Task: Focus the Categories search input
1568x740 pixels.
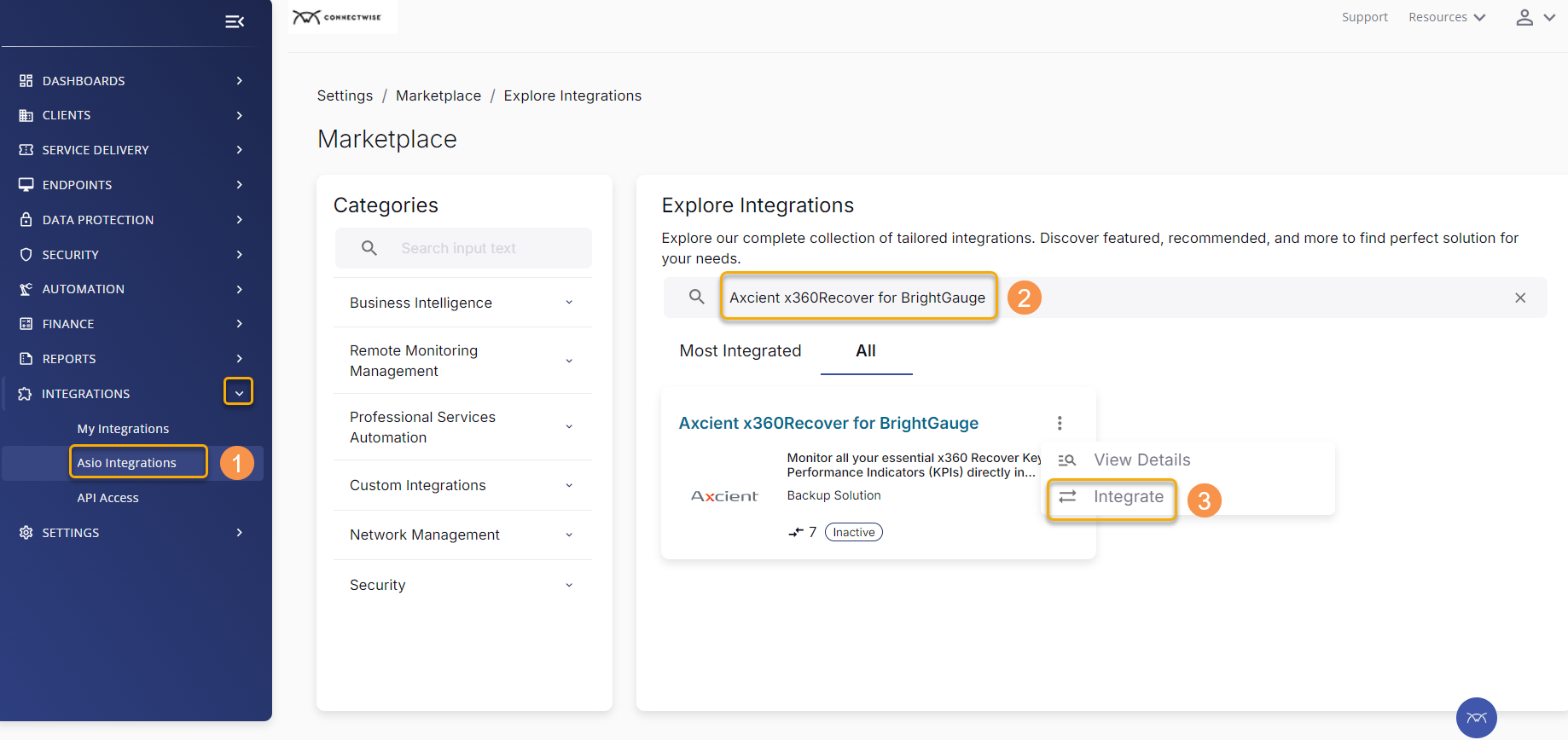Action: [463, 248]
